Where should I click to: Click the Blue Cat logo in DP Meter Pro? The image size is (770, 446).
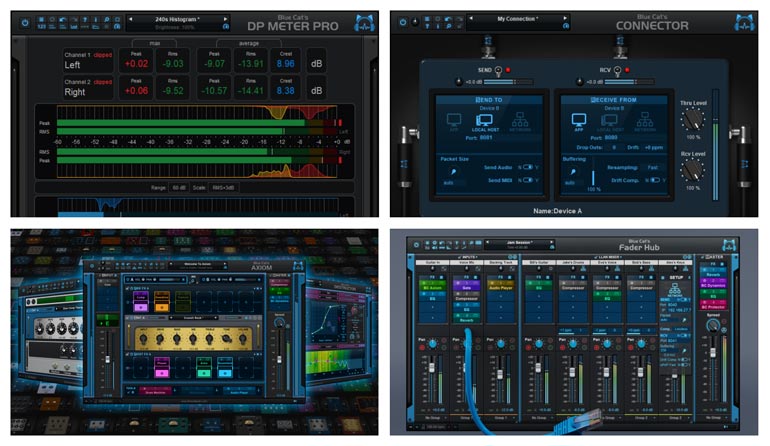pyautogui.click(x=364, y=24)
